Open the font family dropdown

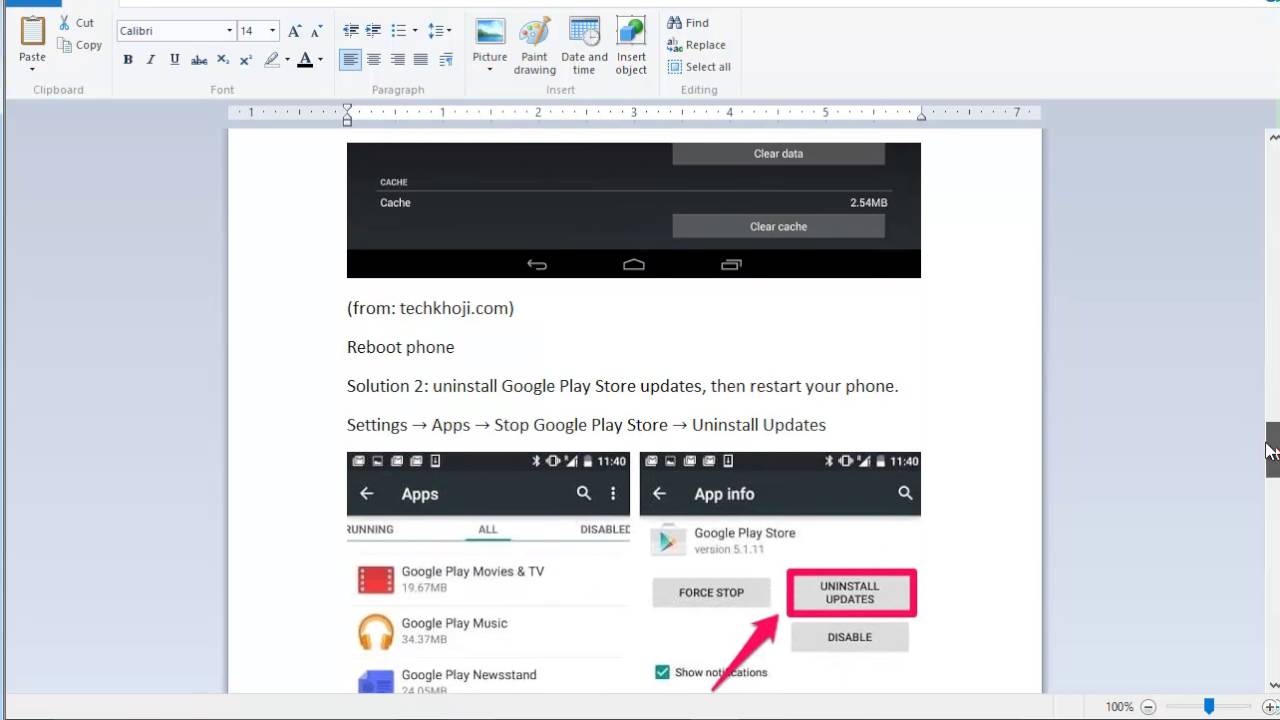229,31
